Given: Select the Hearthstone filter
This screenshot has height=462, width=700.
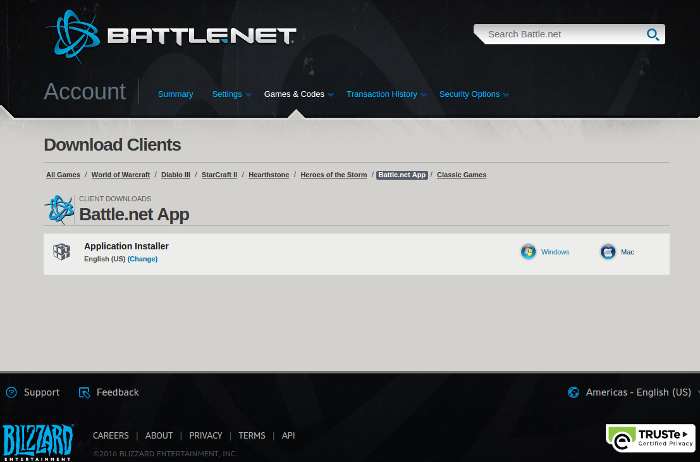Looking at the screenshot, I should 269,175.
